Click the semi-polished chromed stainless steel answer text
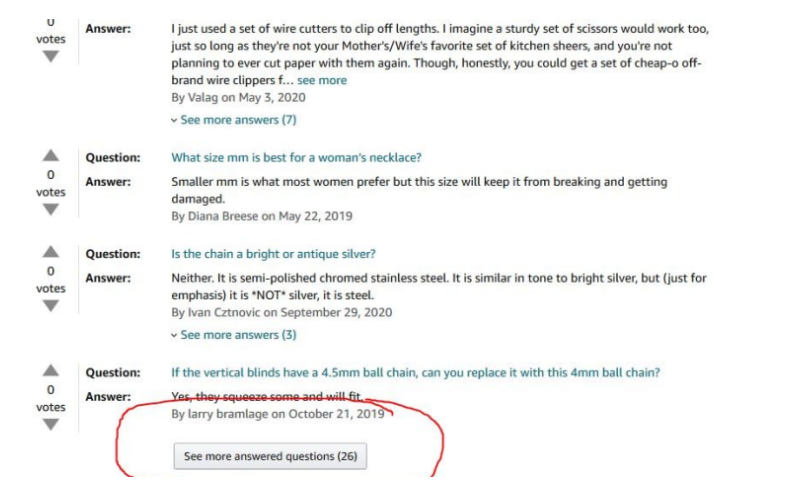 (x=418, y=278)
